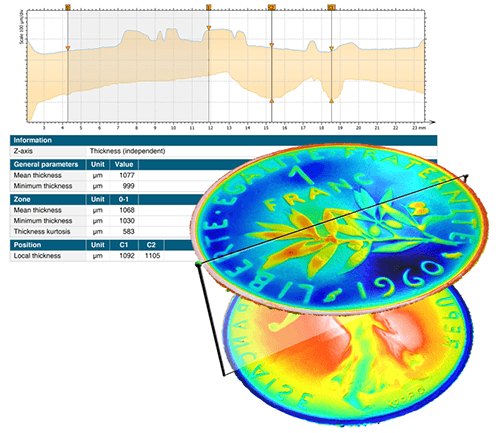Click the C2 column header in Position table
The height and width of the screenshot is (433, 500).
[151, 245]
